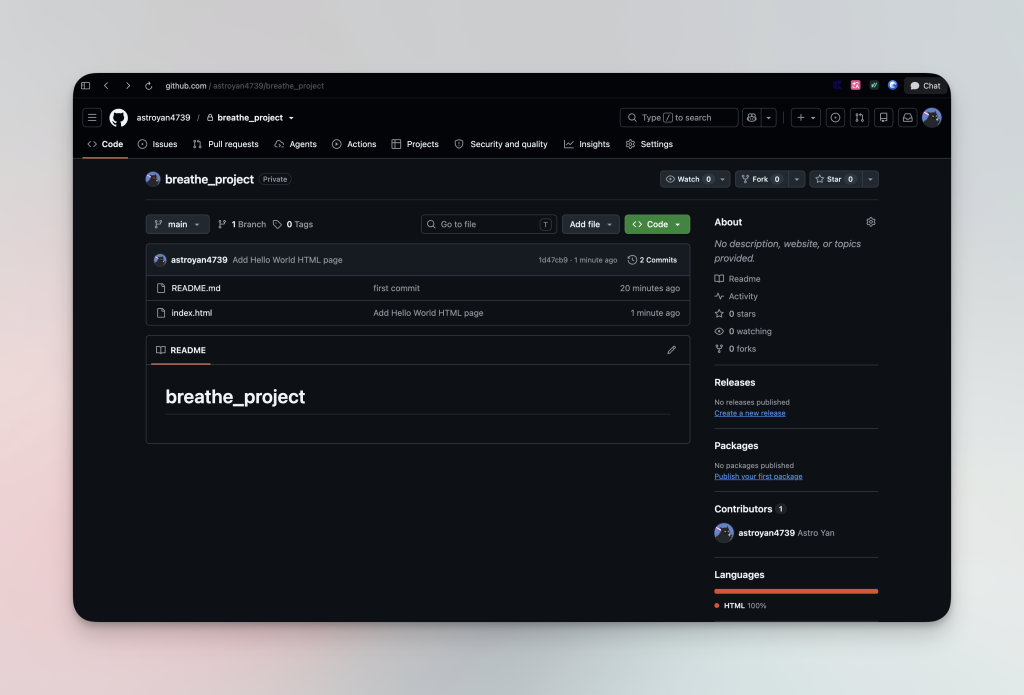This screenshot has width=1024, height=695.
Task: Expand the breathe_project repo switcher caret
Action: tap(291, 118)
